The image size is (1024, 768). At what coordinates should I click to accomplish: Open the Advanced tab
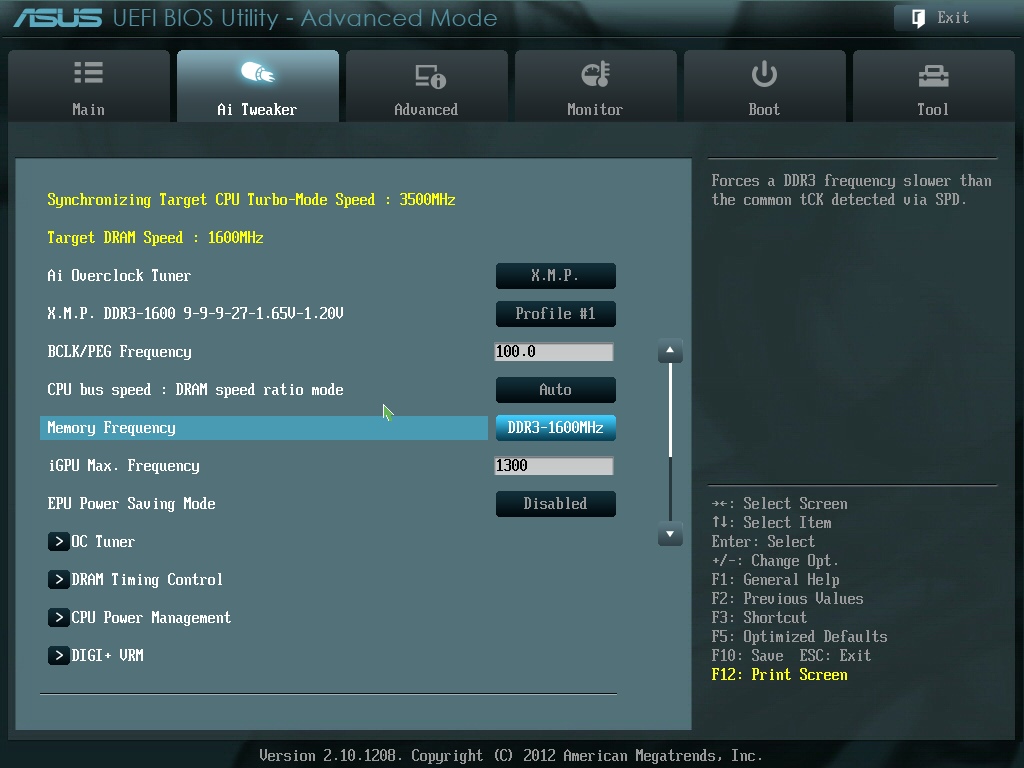(426, 86)
